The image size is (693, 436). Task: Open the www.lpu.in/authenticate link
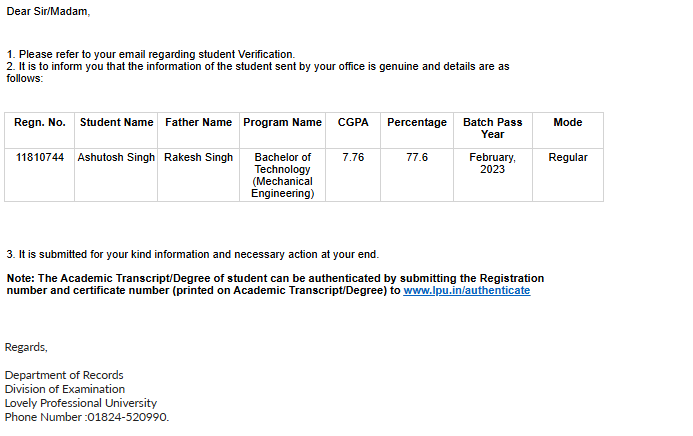(466, 291)
